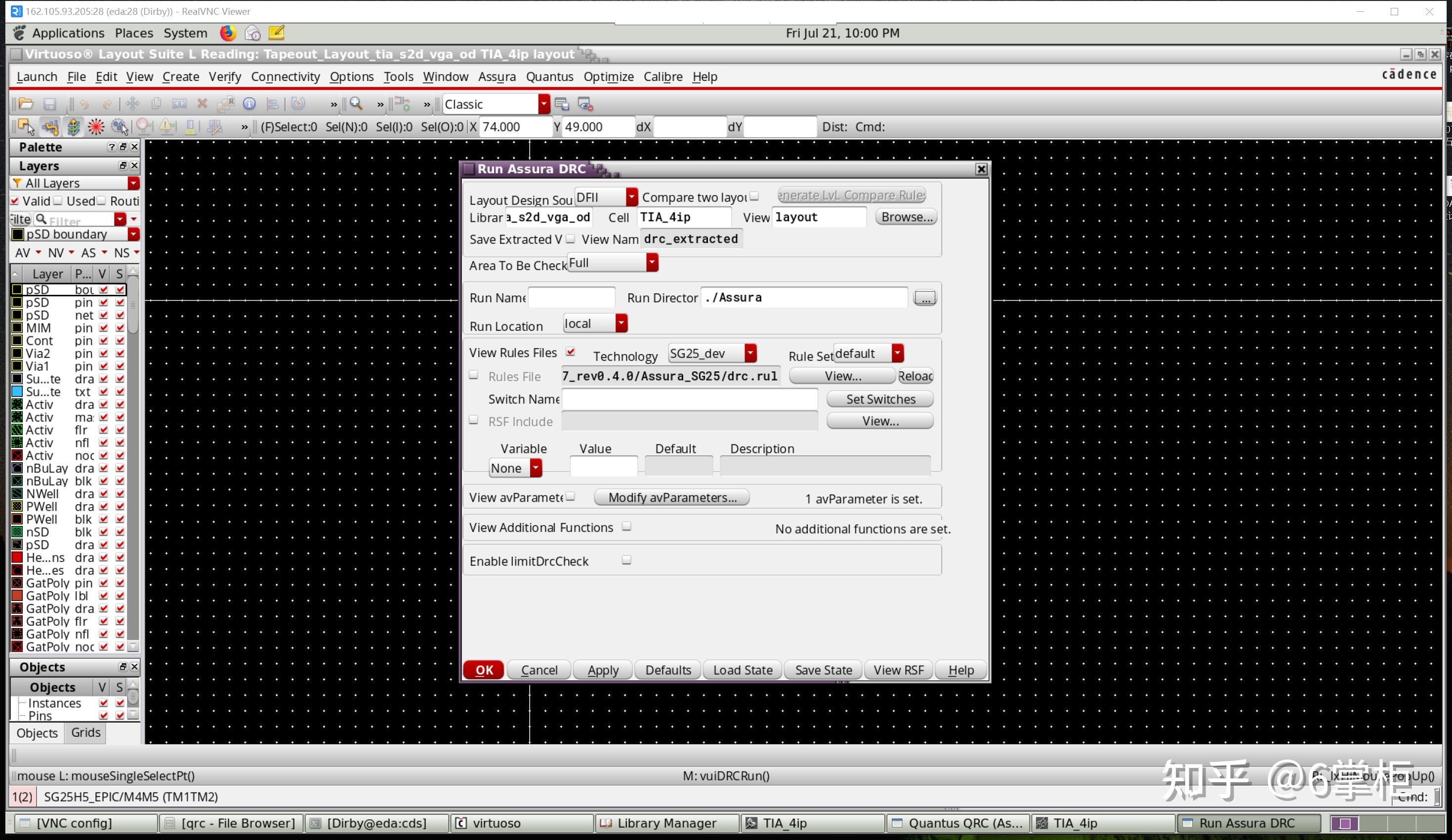Open the Assura menu
This screenshot has height=840, width=1452.
(x=496, y=77)
